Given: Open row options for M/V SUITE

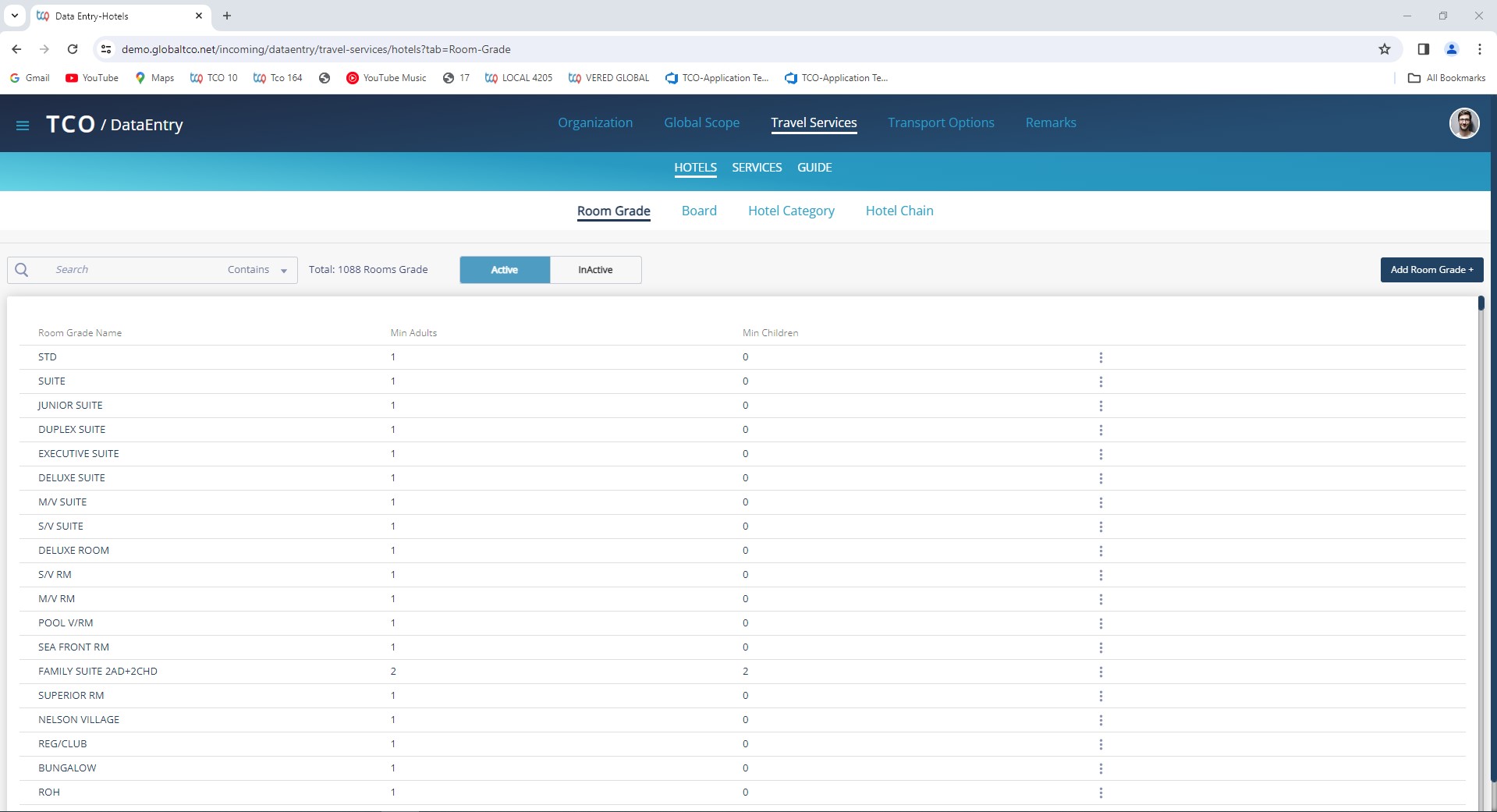Looking at the screenshot, I should 1101,502.
